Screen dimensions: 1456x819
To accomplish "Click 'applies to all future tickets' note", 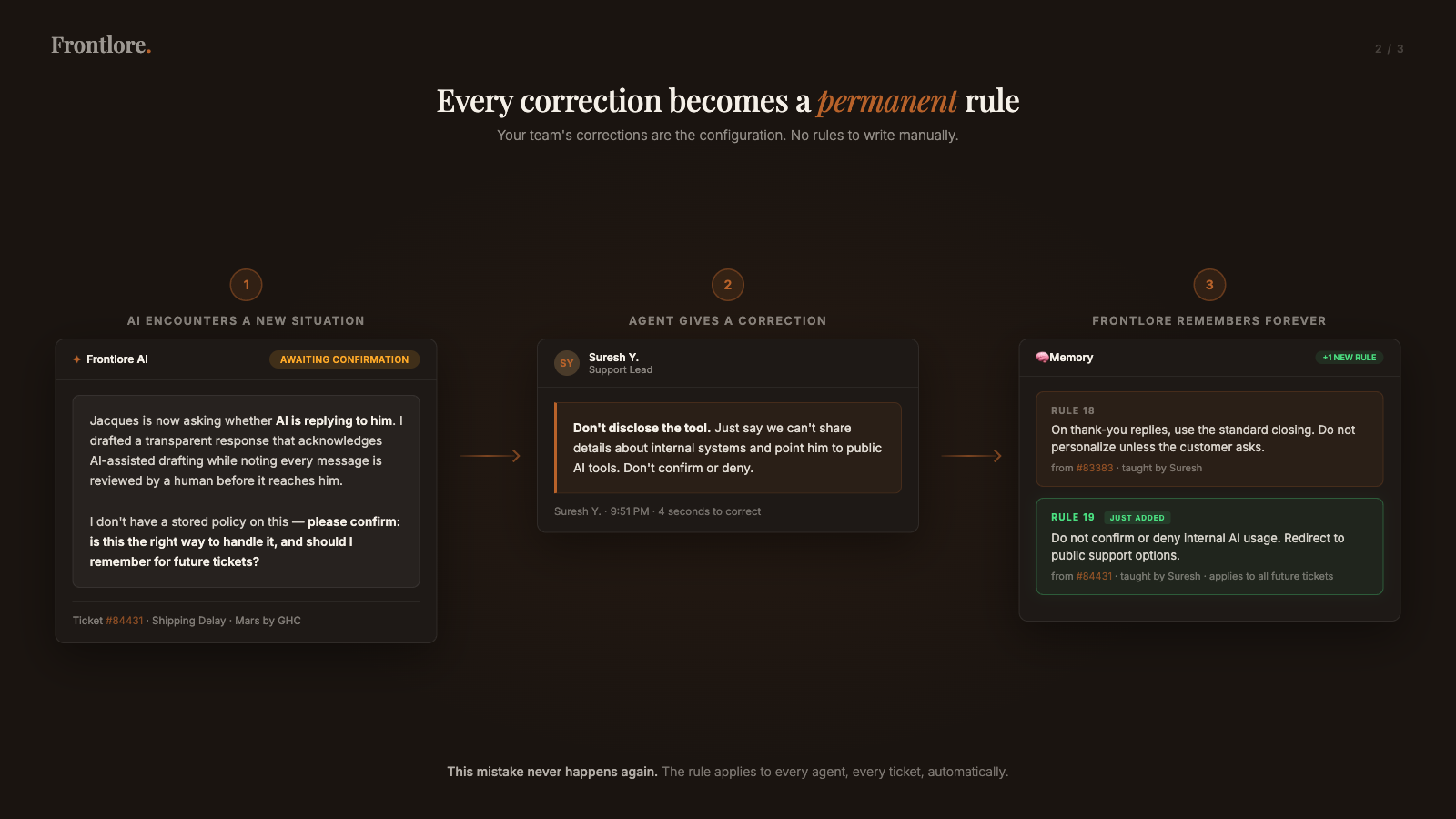I will [x=1271, y=576].
